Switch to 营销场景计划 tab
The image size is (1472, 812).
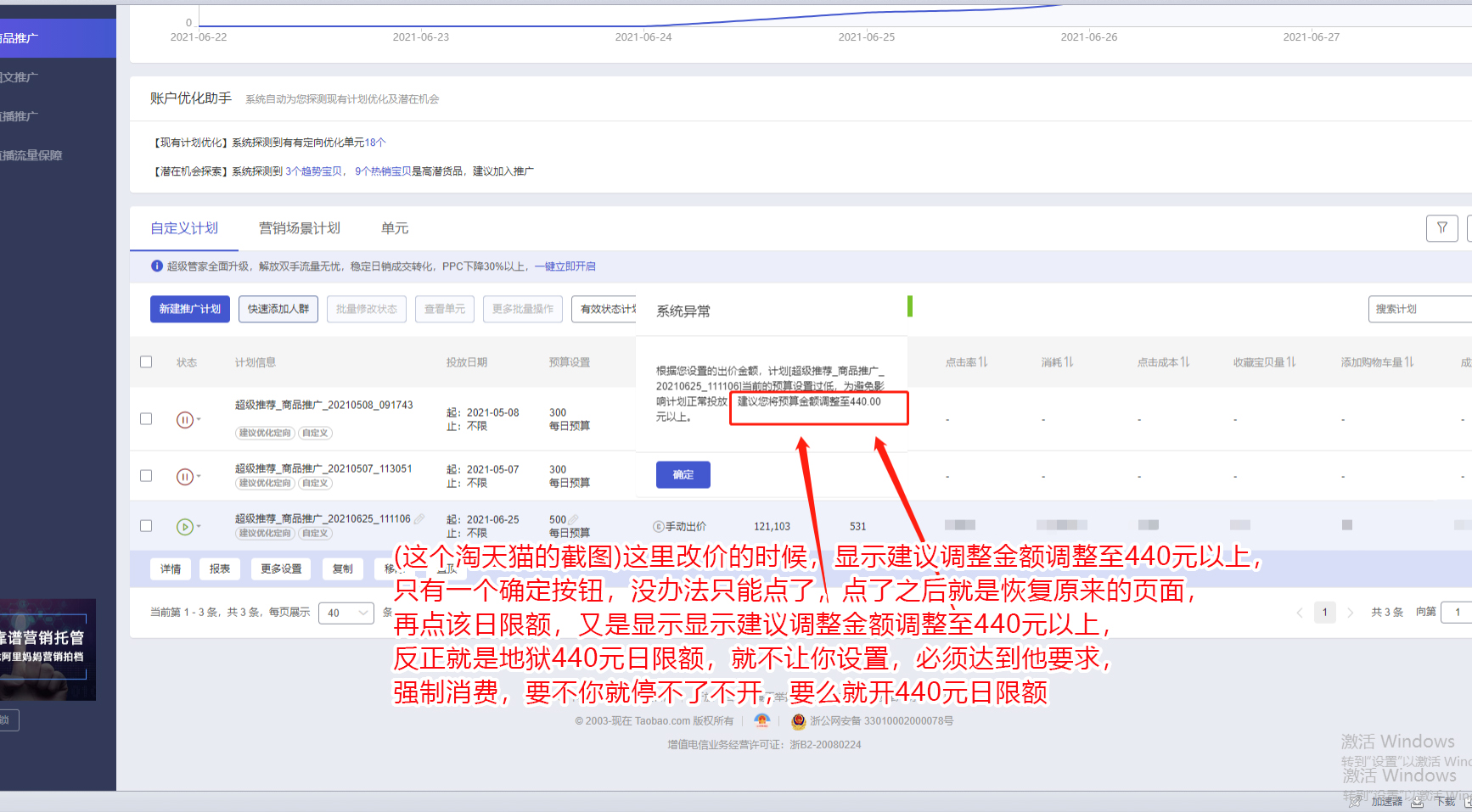pyautogui.click(x=299, y=228)
